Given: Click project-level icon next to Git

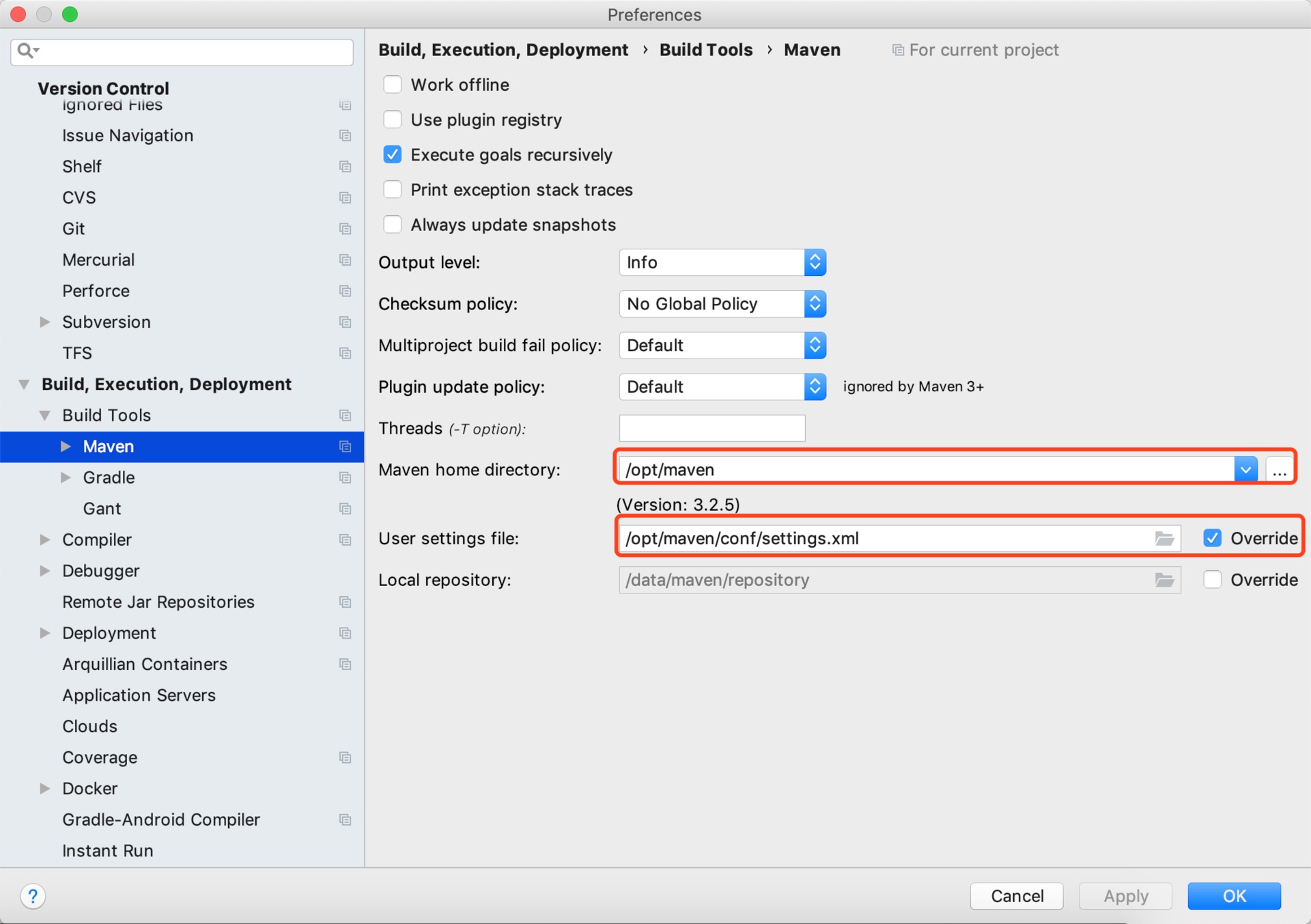Looking at the screenshot, I should [346, 229].
